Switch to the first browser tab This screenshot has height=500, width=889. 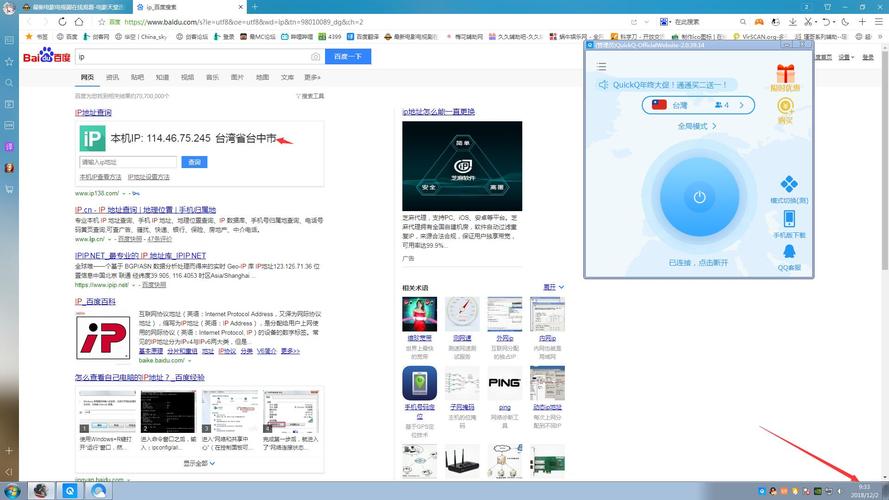[x=75, y=7]
